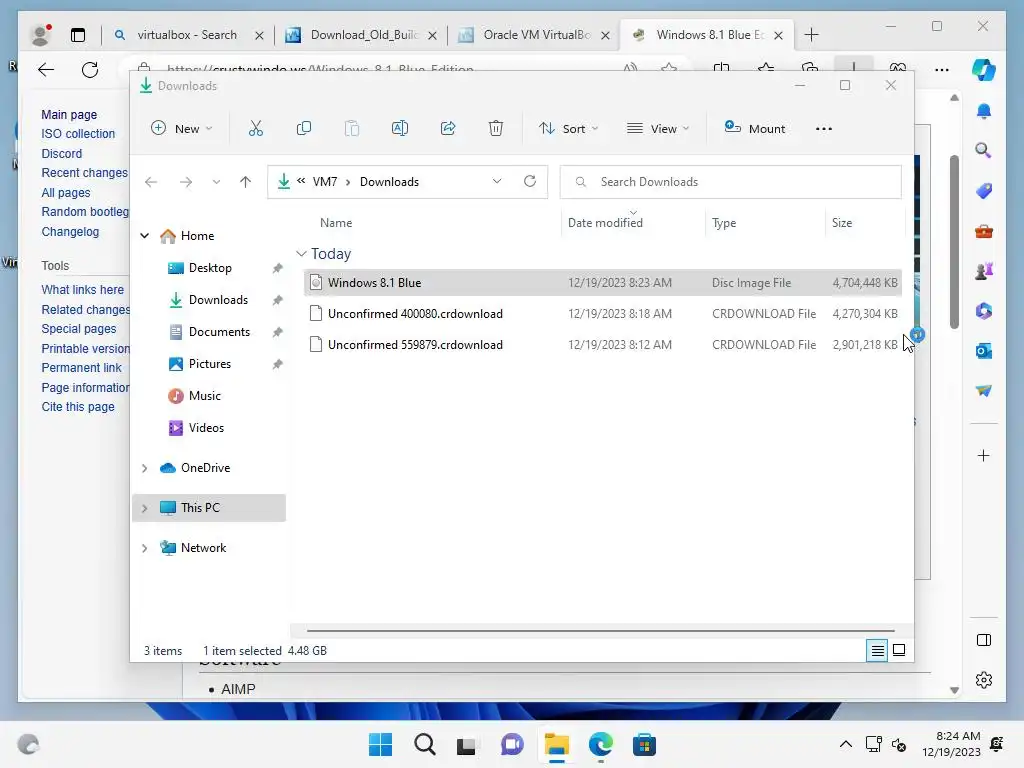The width and height of the screenshot is (1024, 768).
Task: Select Pictures in the navigation pane
Action: click(210, 364)
